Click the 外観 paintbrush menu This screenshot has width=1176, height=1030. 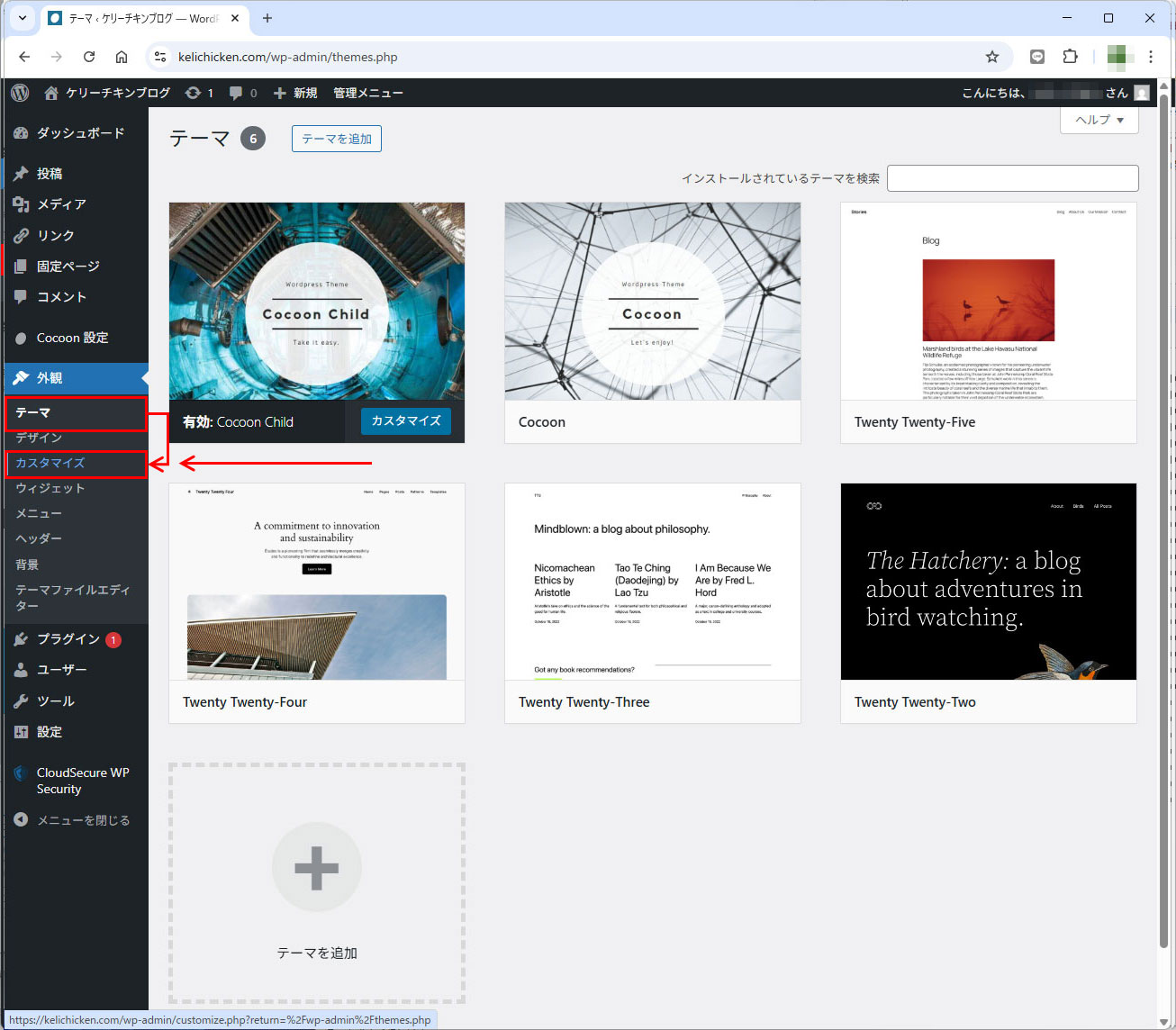coord(77,377)
